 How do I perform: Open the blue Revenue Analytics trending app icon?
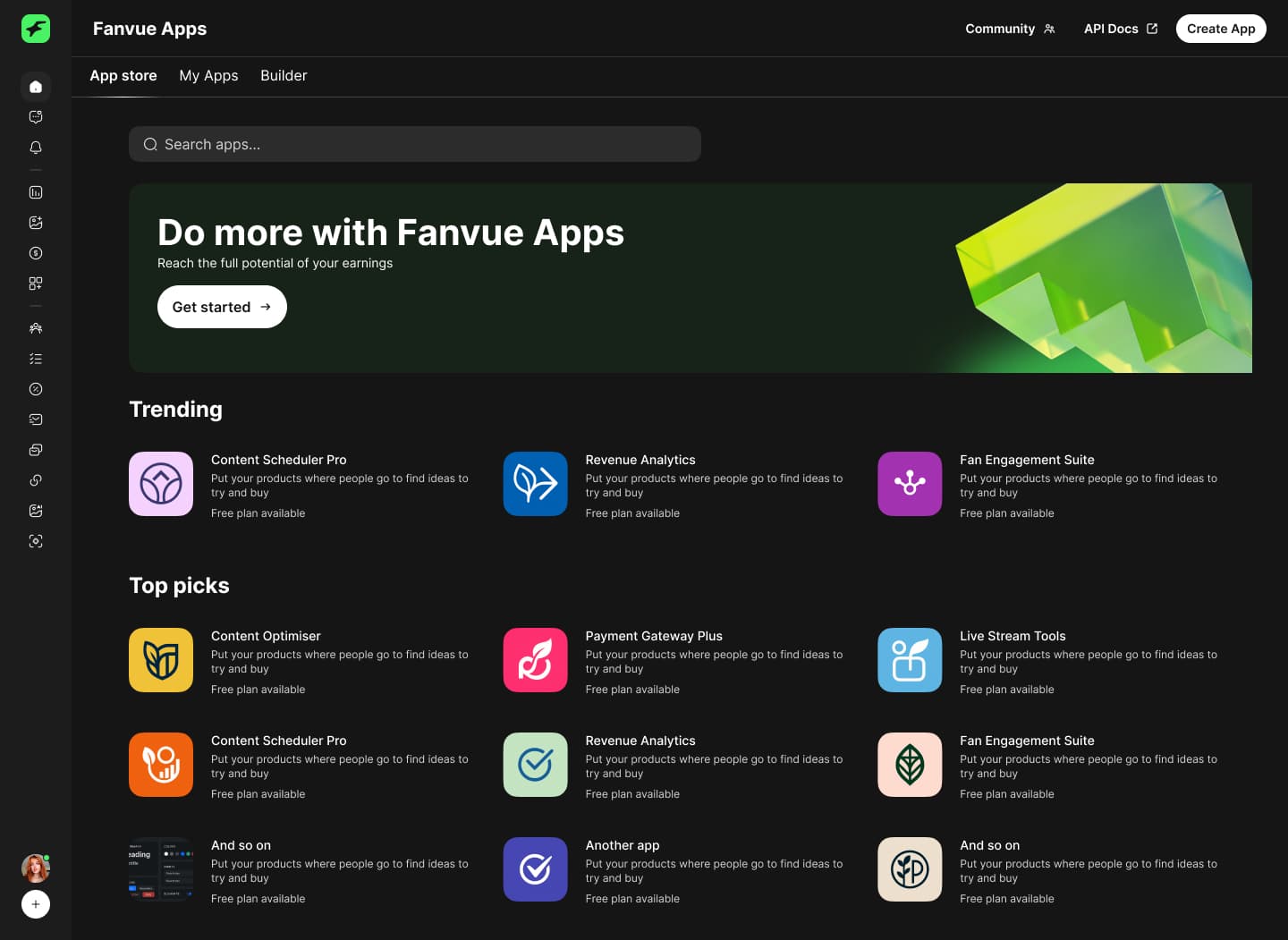(x=536, y=484)
